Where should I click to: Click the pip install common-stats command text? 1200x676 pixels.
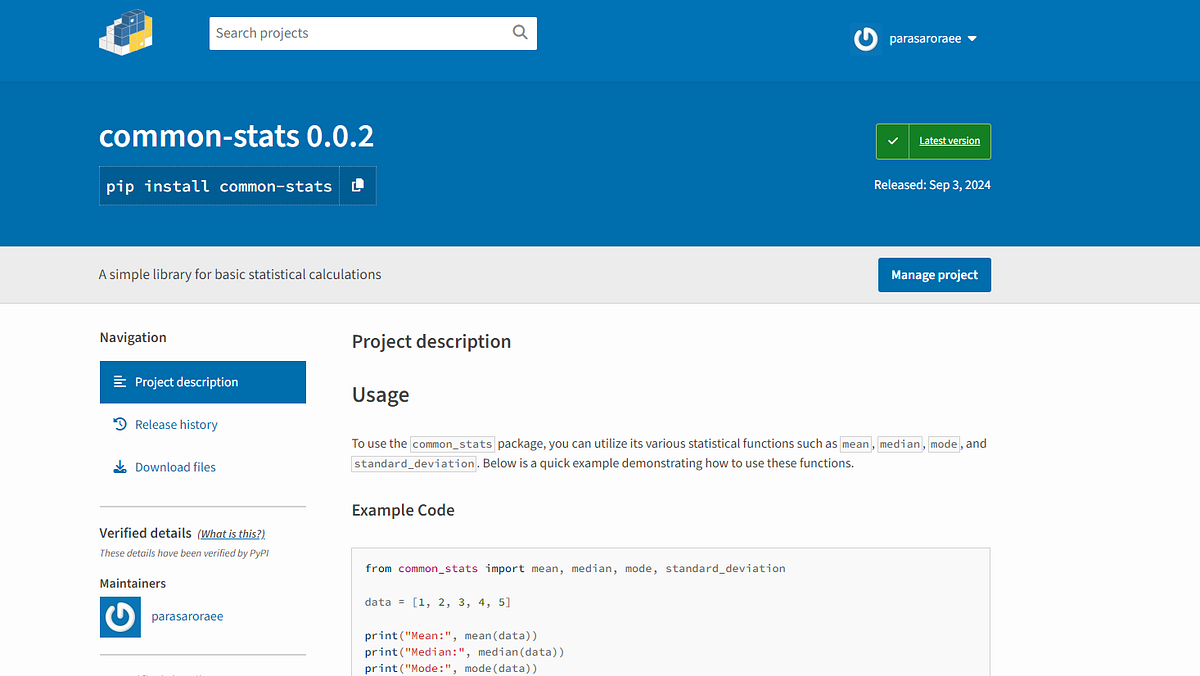219,186
